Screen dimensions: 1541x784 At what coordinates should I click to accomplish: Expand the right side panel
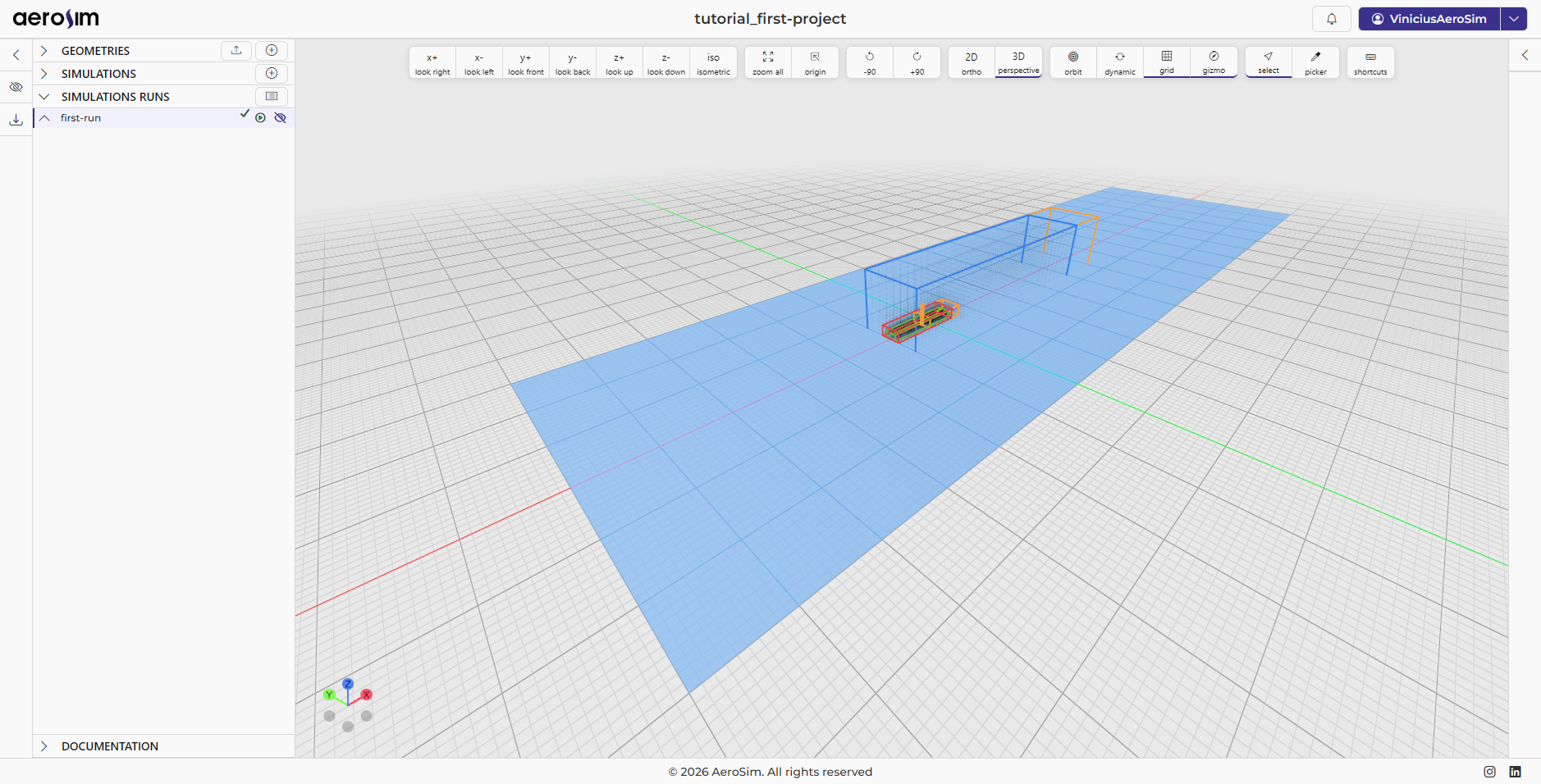pyautogui.click(x=1525, y=55)
